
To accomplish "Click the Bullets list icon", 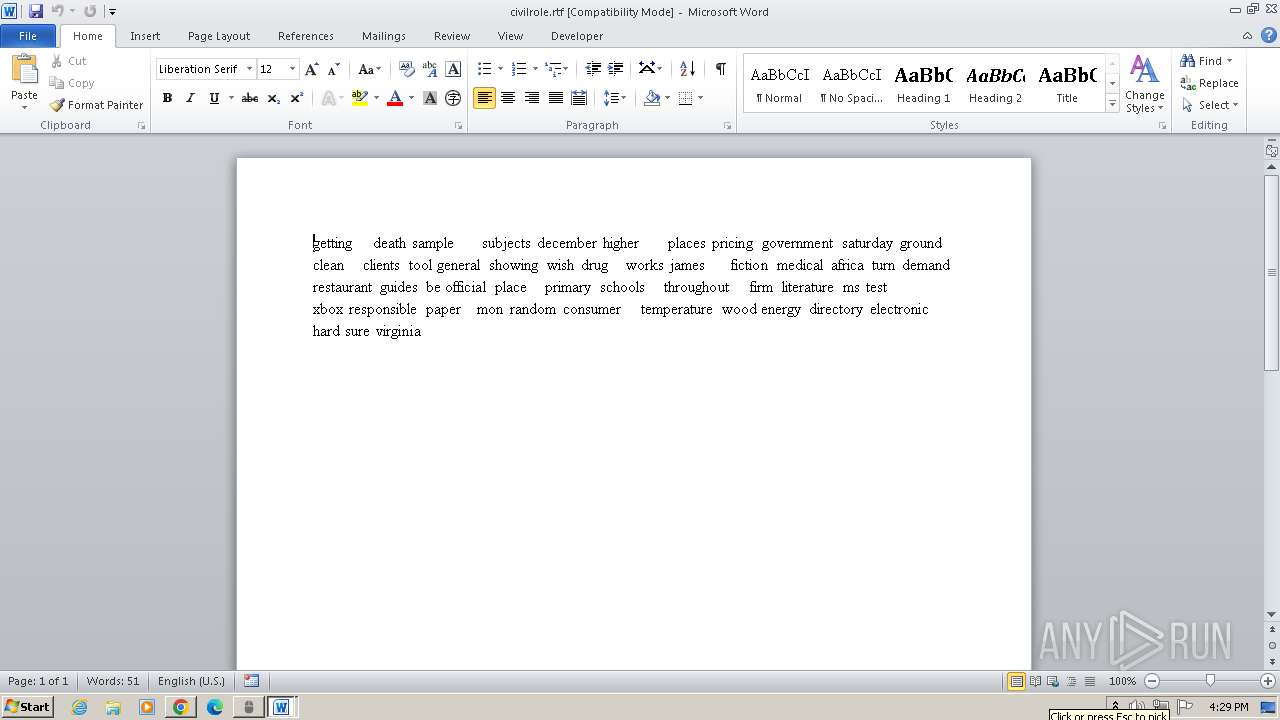I will tap(484, 69).
